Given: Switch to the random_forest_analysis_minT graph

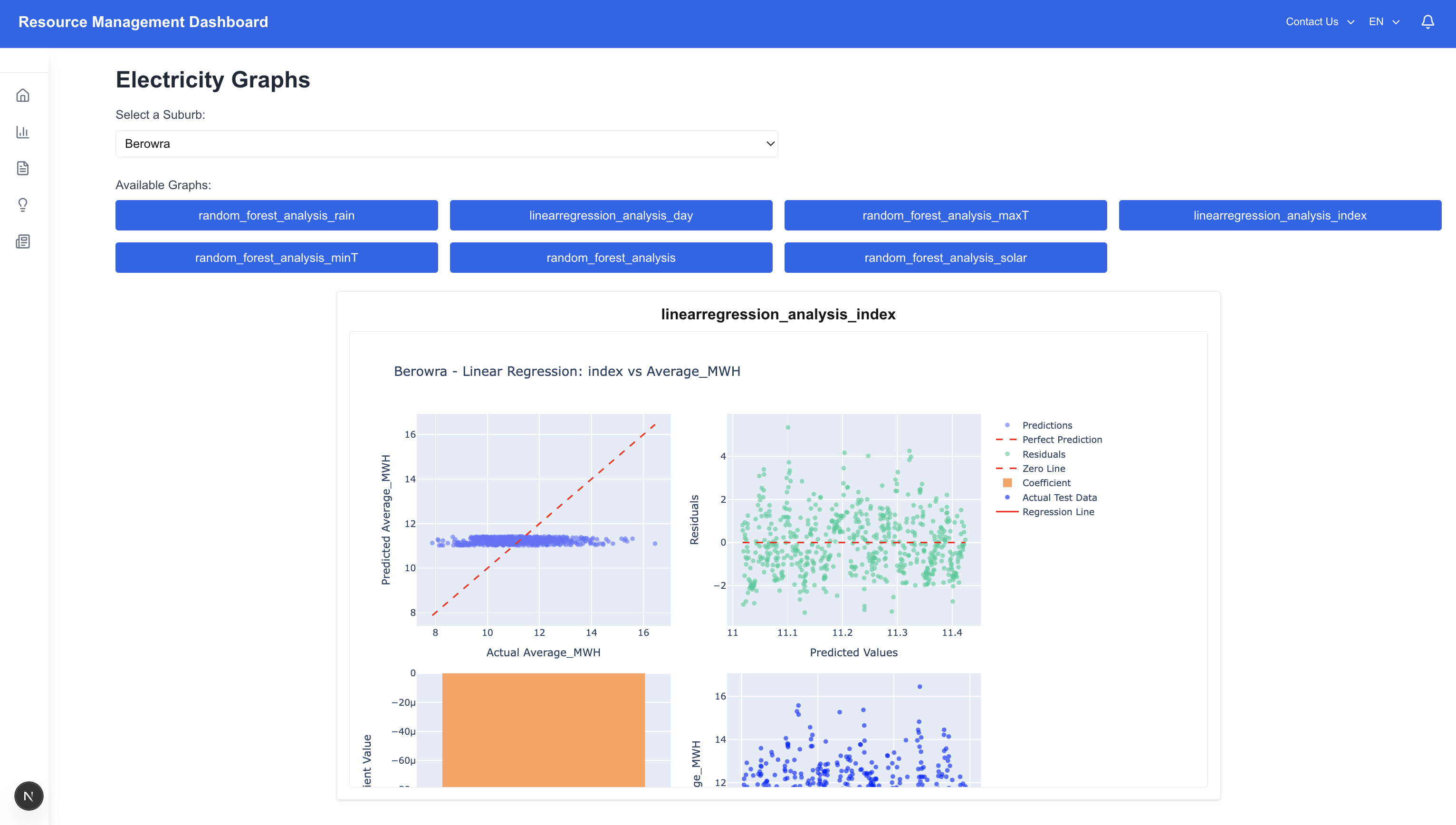Looking at the screenshot, I should (x=277, y=258).
